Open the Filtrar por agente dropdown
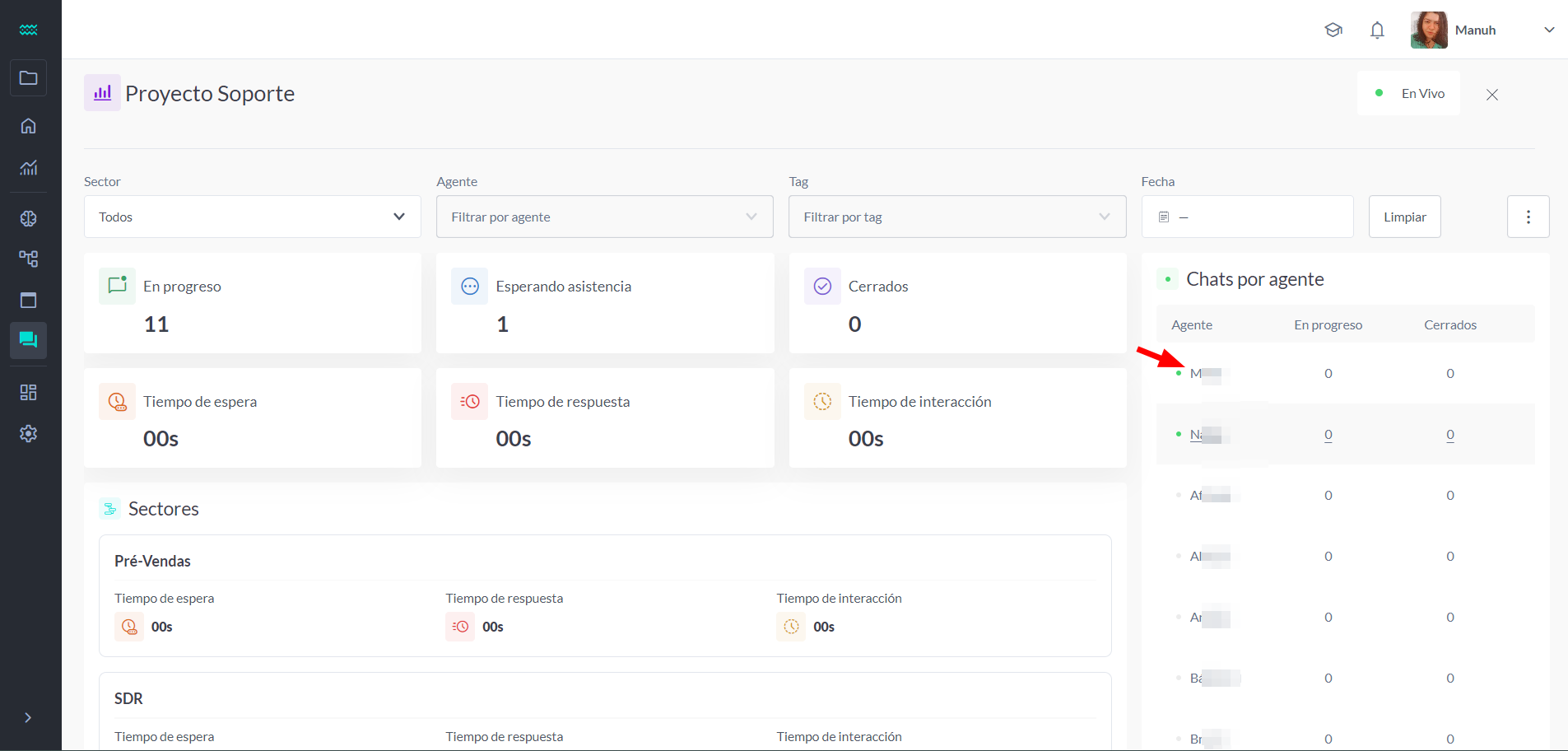This screenshot has height=751, width=1568. click(x=604, y=217)
